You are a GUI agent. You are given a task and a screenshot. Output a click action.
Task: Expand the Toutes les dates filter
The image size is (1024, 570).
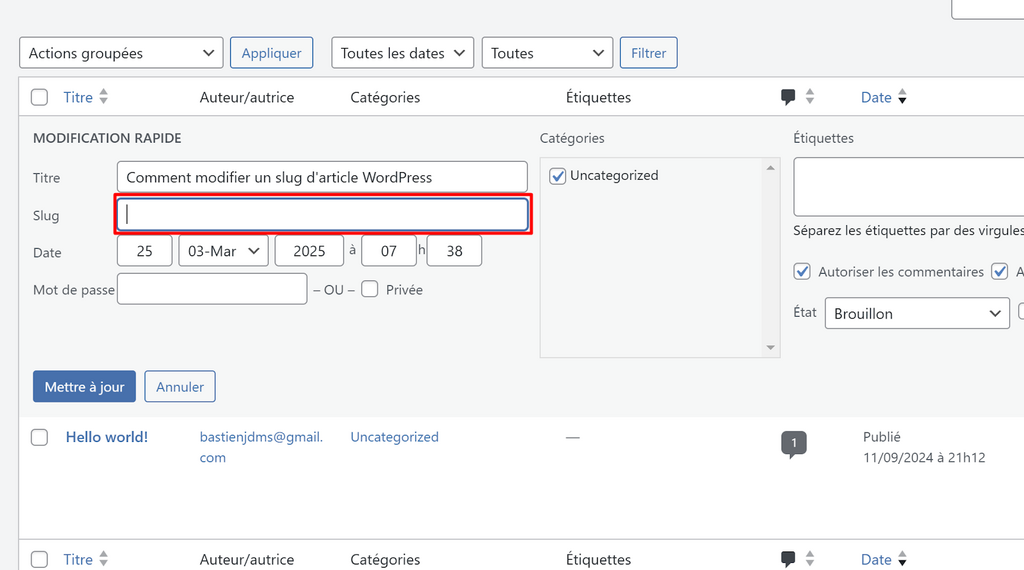tap(403, 53)
